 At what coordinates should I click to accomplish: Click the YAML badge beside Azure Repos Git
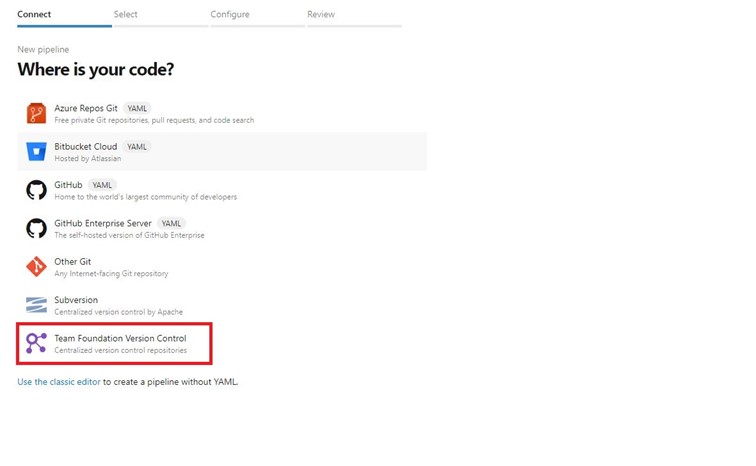click(137, 108)
